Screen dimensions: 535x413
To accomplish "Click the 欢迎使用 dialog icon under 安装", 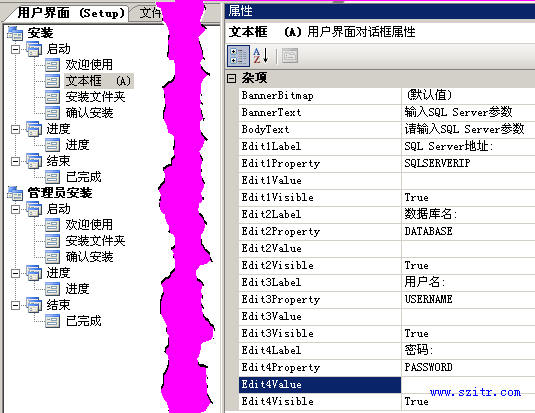I will [x=52, y=65].
